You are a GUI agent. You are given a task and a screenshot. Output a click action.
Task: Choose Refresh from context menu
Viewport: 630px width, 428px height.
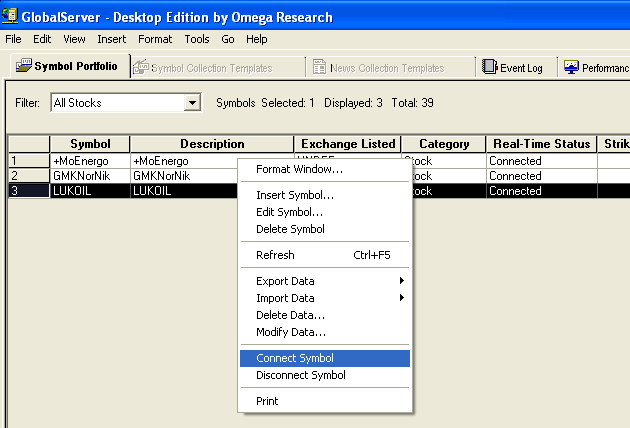pyautogui.click(x=325, y=255)
